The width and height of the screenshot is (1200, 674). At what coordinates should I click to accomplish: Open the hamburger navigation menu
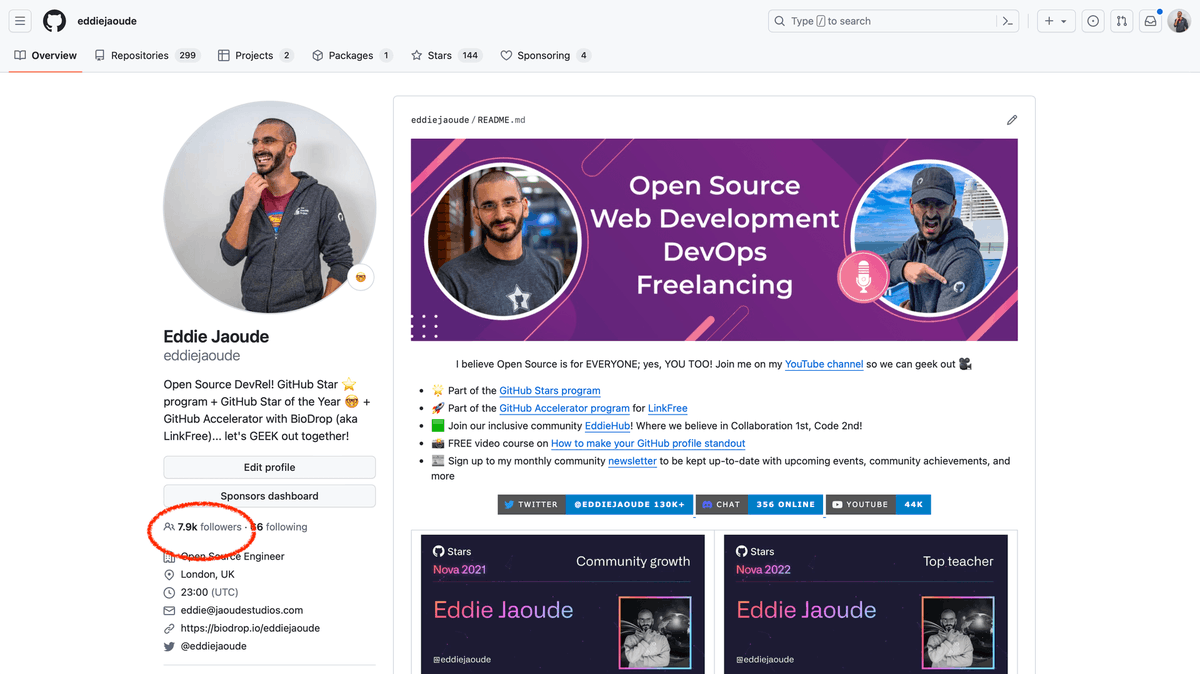(x=20, y=20)
